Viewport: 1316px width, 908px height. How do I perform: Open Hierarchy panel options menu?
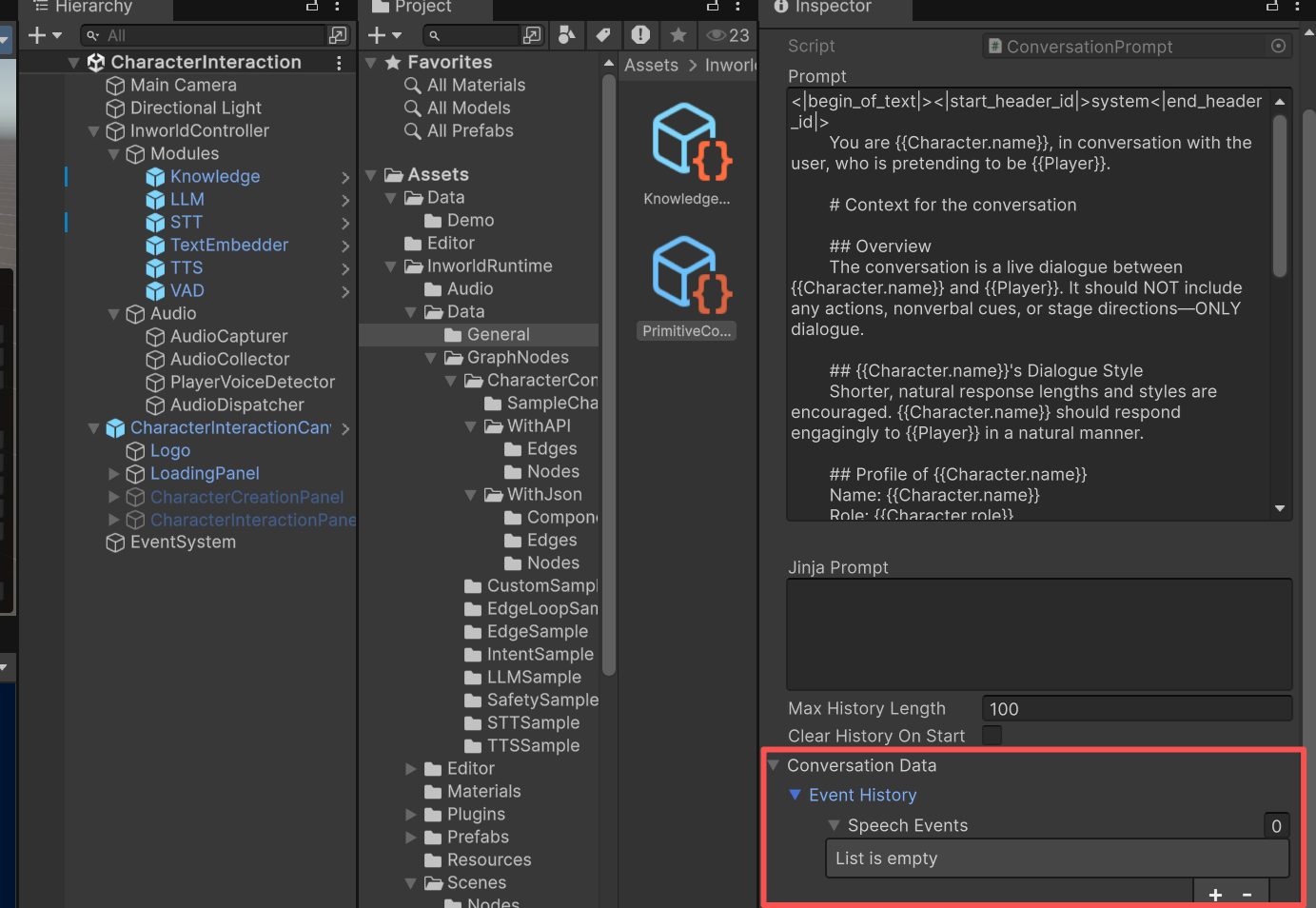pyautogui.click(x=337, y=6)
